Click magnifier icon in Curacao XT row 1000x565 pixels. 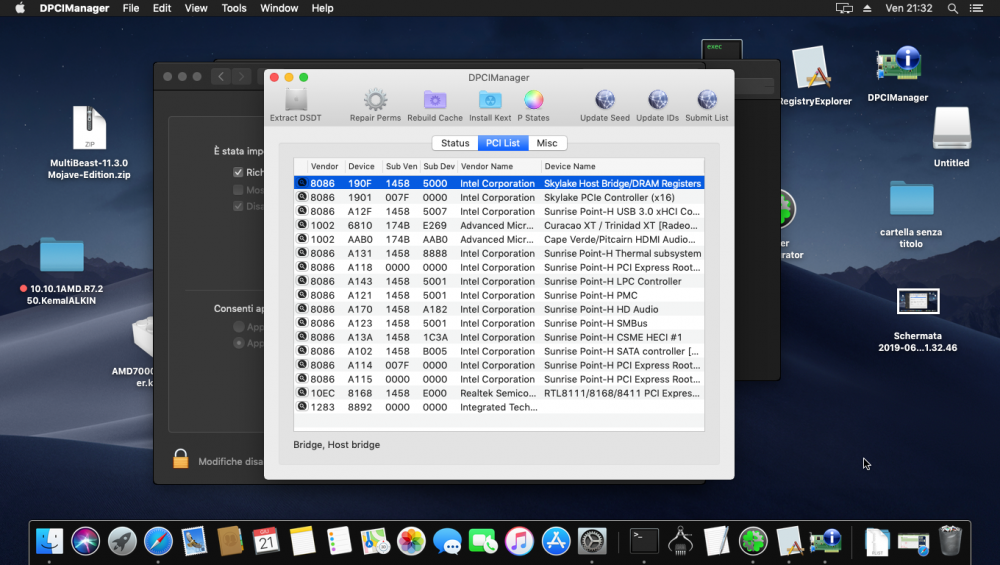coord(302,225)
